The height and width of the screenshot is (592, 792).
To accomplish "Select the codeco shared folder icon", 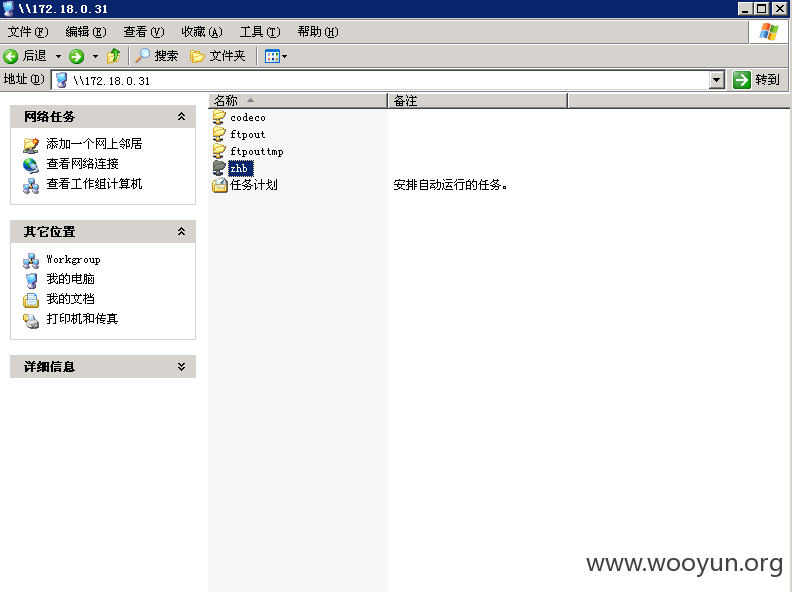I will coord(219,117).
